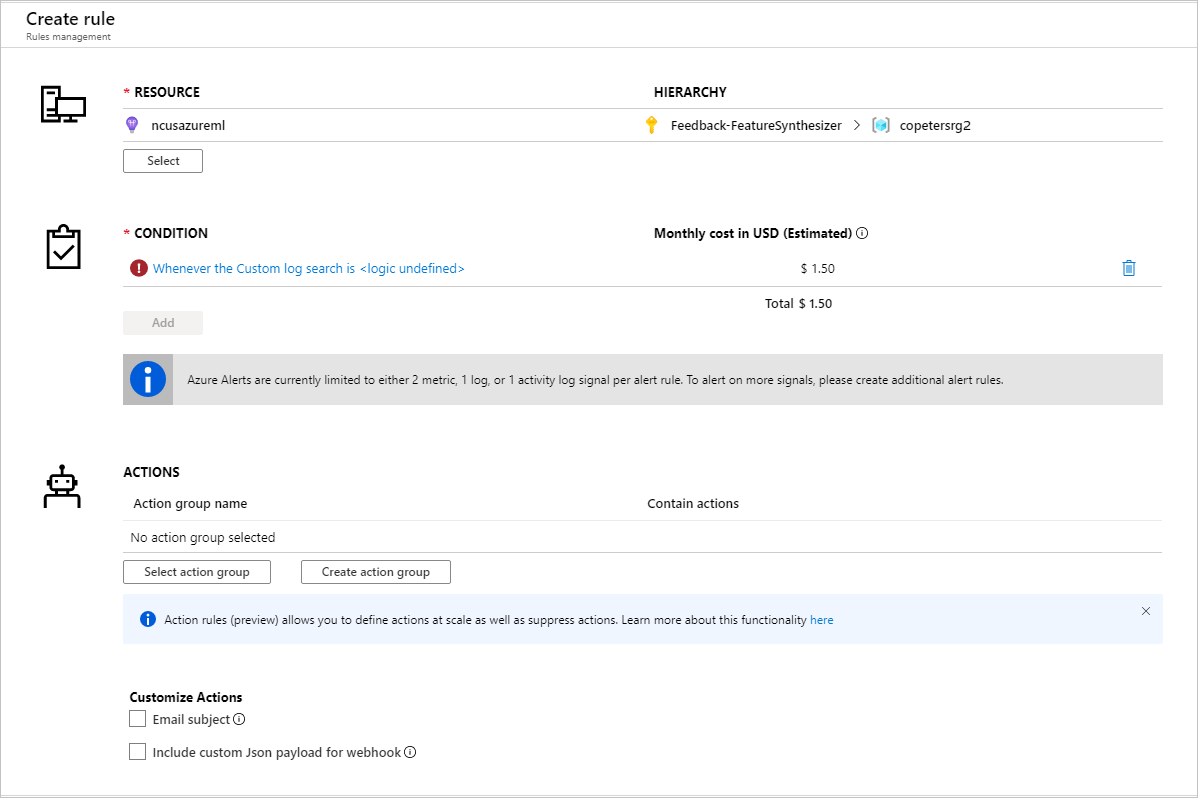Click the hierarchy chevron arrow separator
Screen dimensions: 1198x798
coord(856,125)
